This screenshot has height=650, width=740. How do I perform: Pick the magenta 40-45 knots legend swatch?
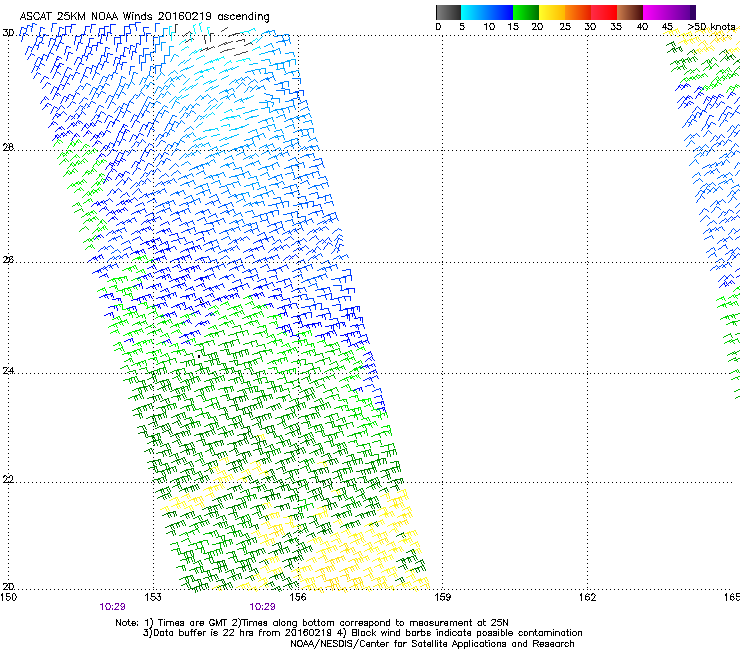656,12
